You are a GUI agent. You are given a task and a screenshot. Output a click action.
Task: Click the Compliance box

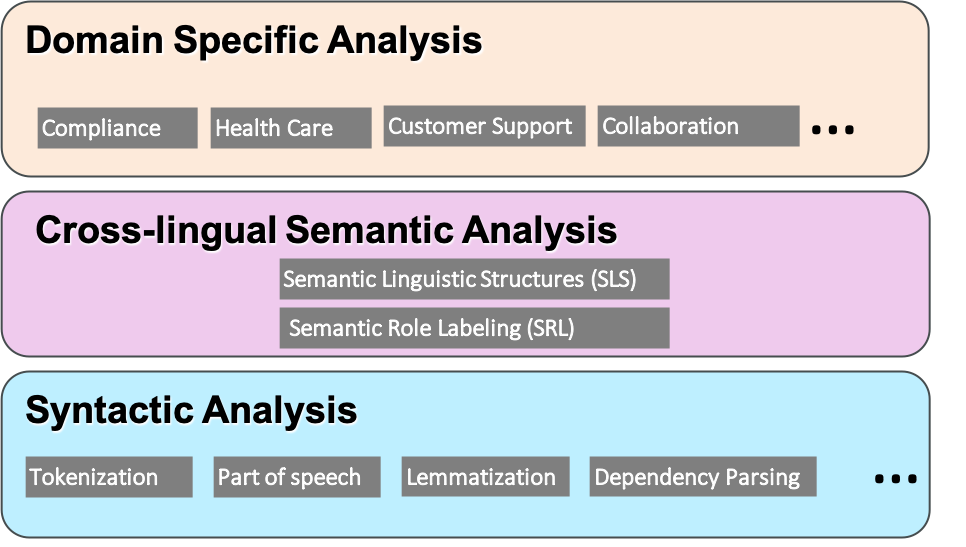click(118, 128)
